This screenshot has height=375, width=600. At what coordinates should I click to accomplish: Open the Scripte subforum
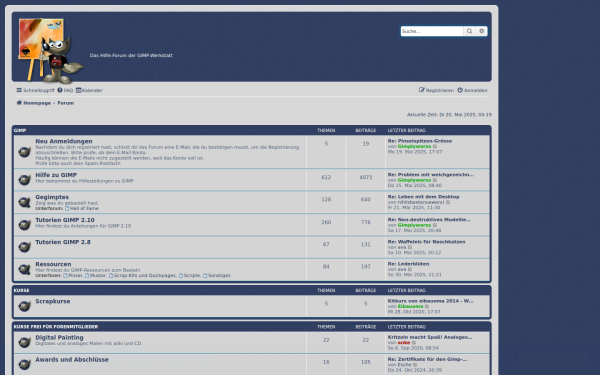[190, 276]
